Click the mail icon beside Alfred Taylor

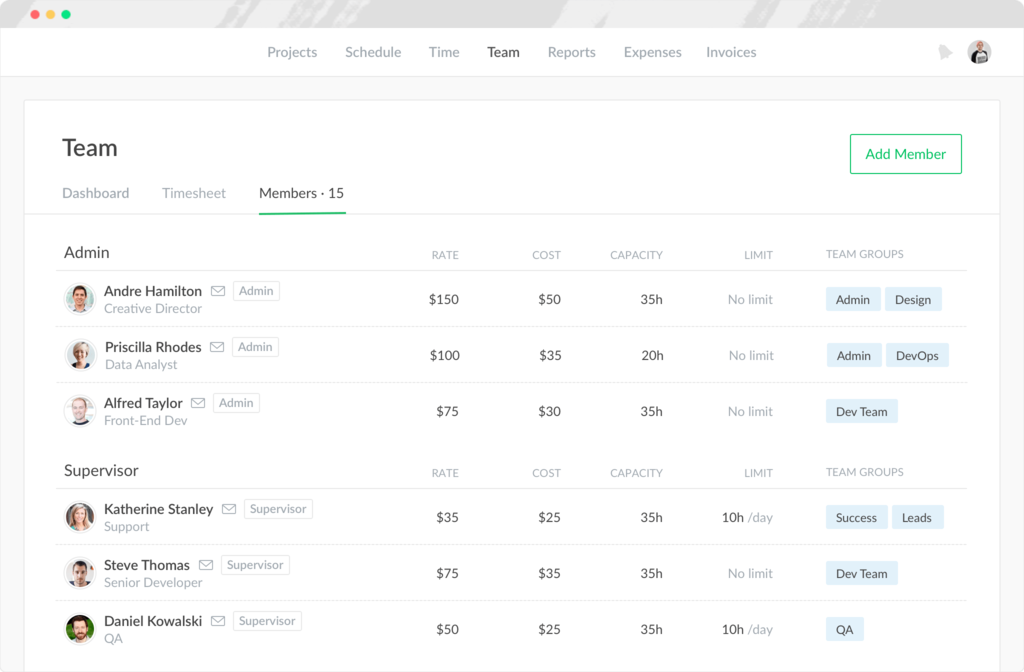click(198, 403)
